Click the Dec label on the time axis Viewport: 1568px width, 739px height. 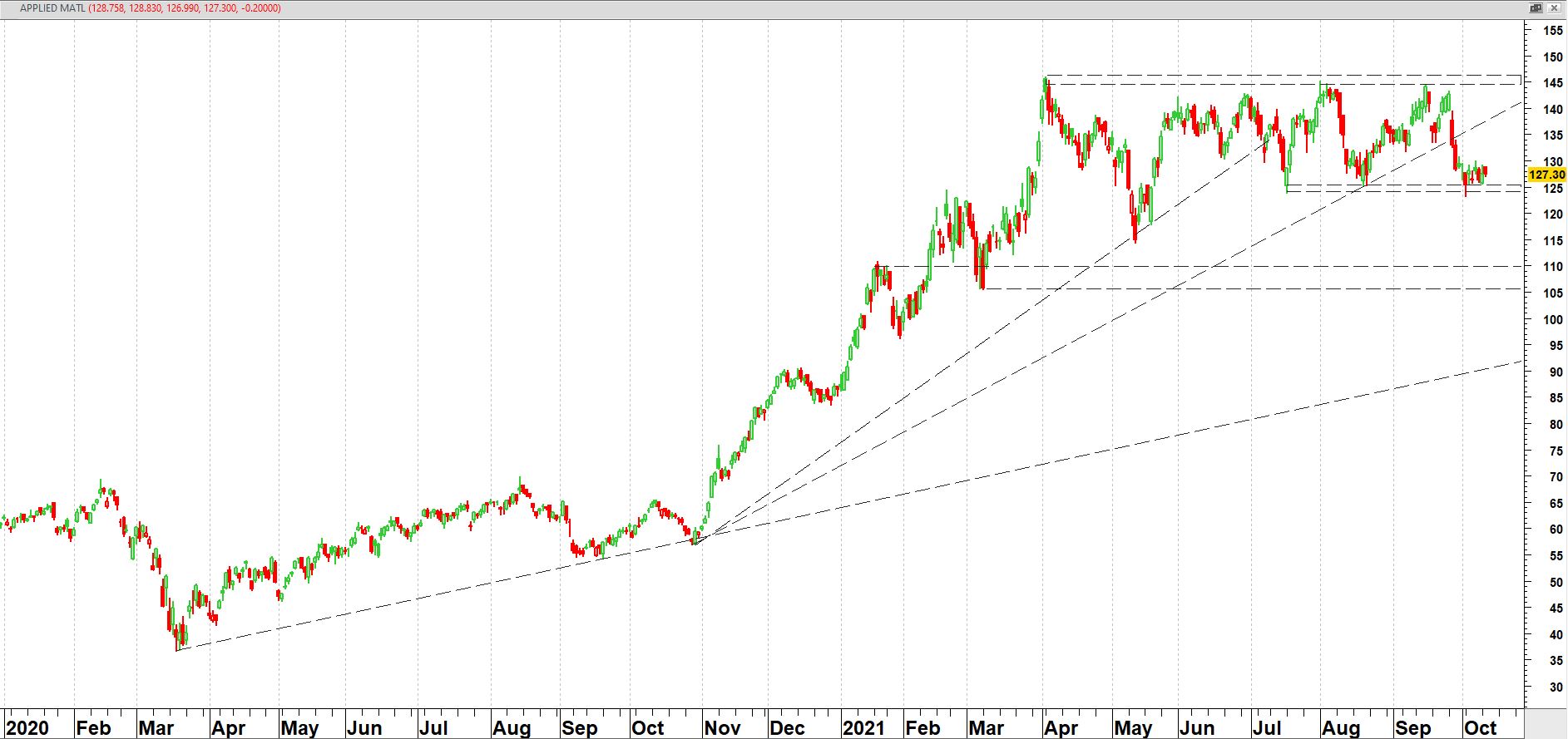point(787,728)
